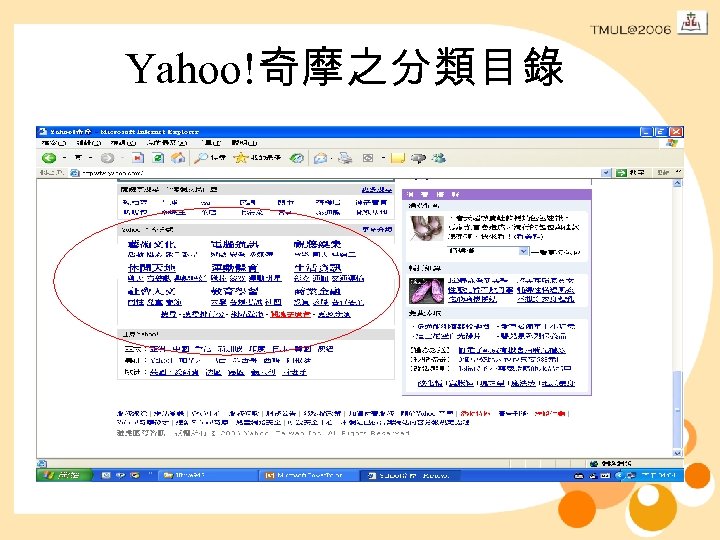The width and height of the screenshot is (720, 540).
Task: Open the 我的最愛 (Favorites) menu
Action: pos(167,143)
